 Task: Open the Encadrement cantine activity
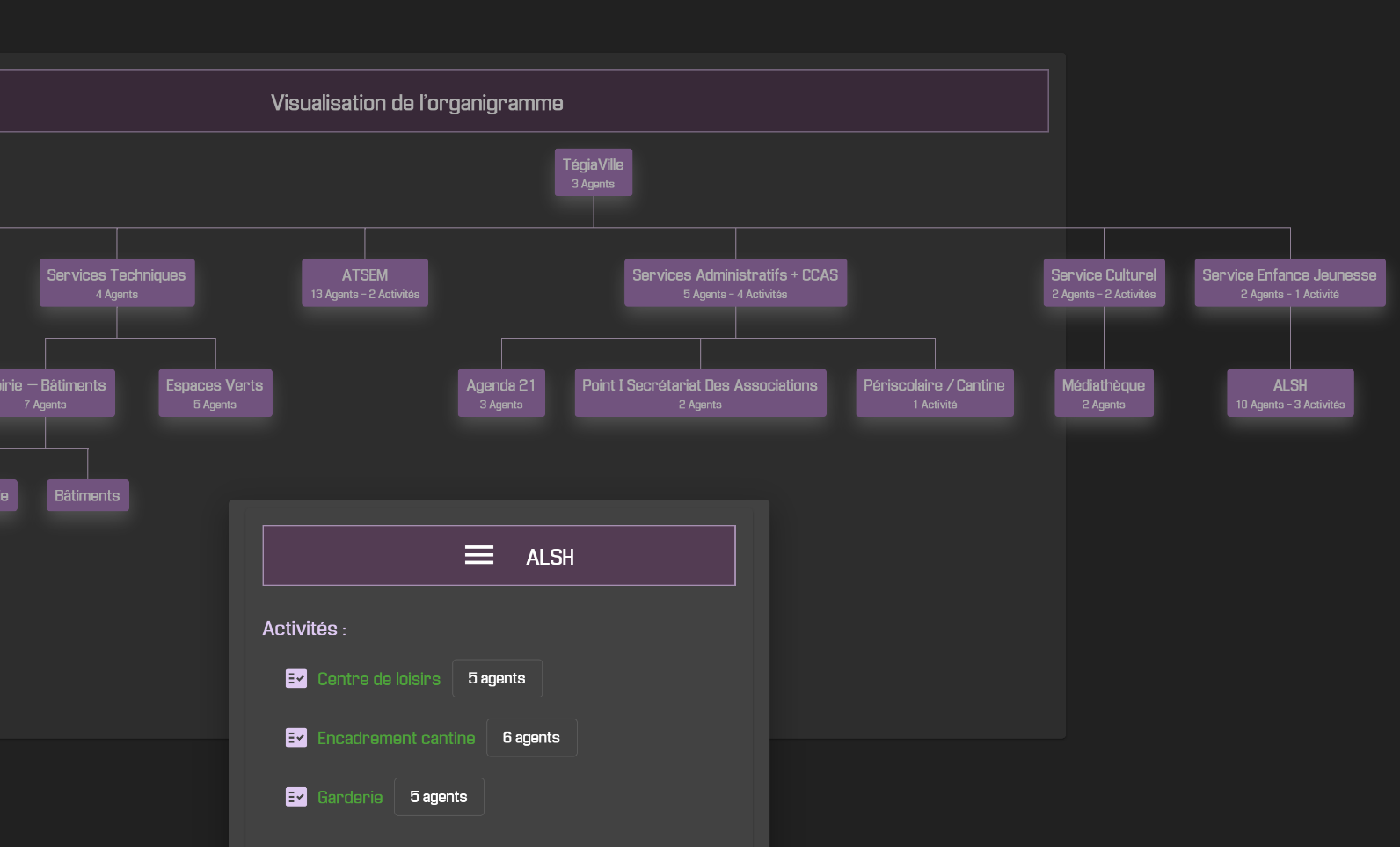coord(396,737)
